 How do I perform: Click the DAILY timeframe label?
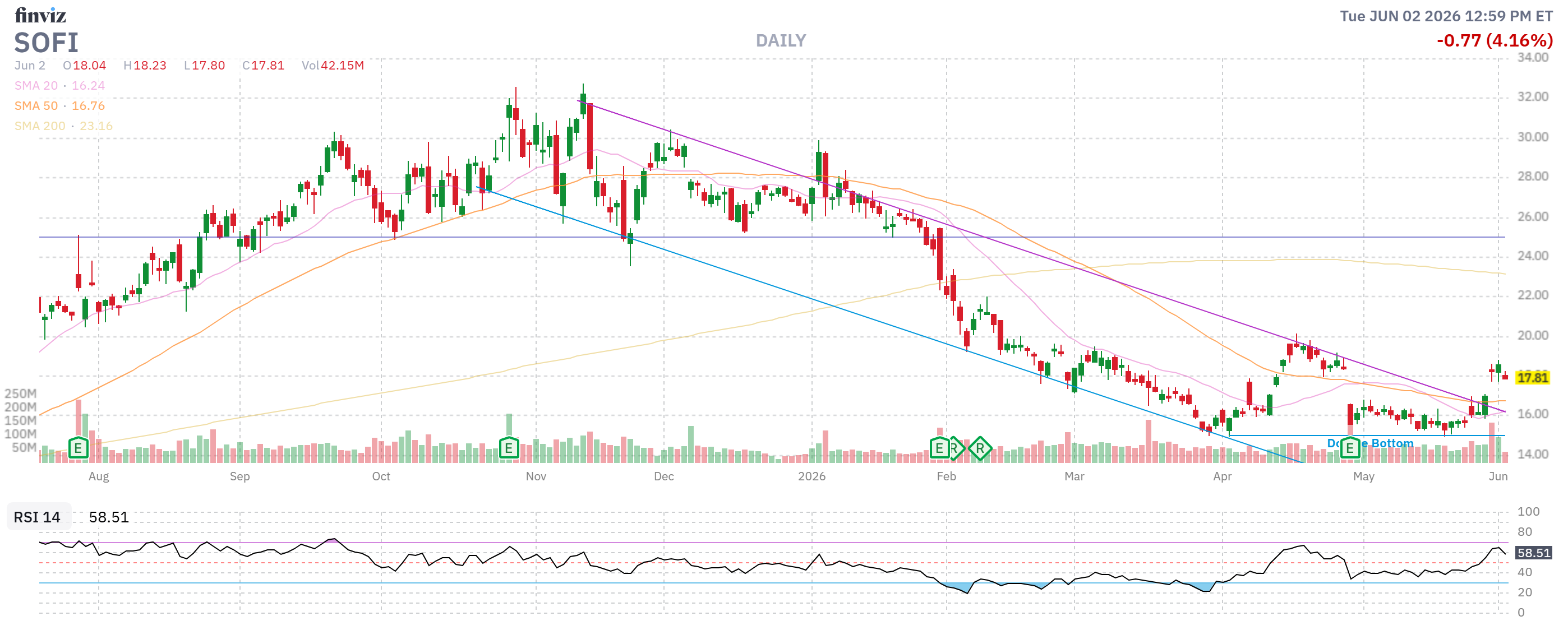(781, 41)
